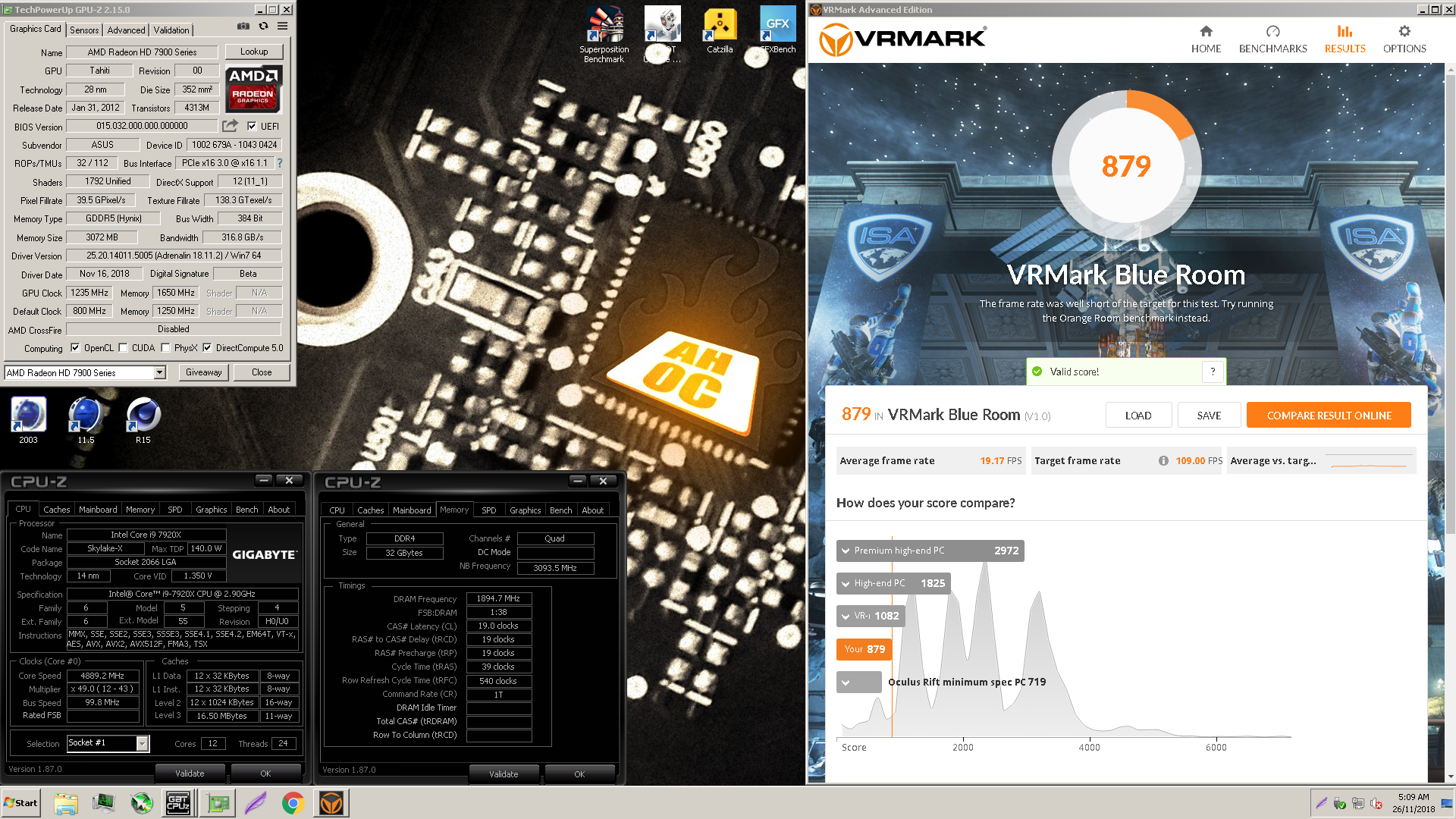
Task: Switch to GBT CPU-Z in the taskbar
Action: [178, 803]
